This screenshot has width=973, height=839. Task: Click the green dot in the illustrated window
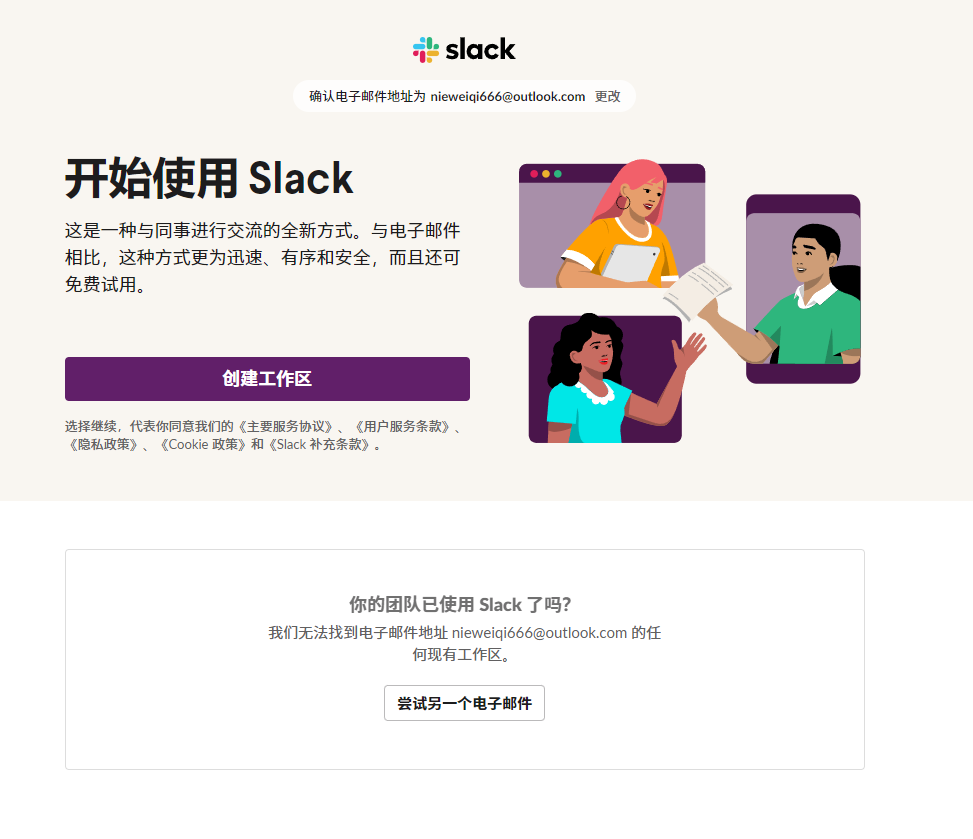(558, 174)
